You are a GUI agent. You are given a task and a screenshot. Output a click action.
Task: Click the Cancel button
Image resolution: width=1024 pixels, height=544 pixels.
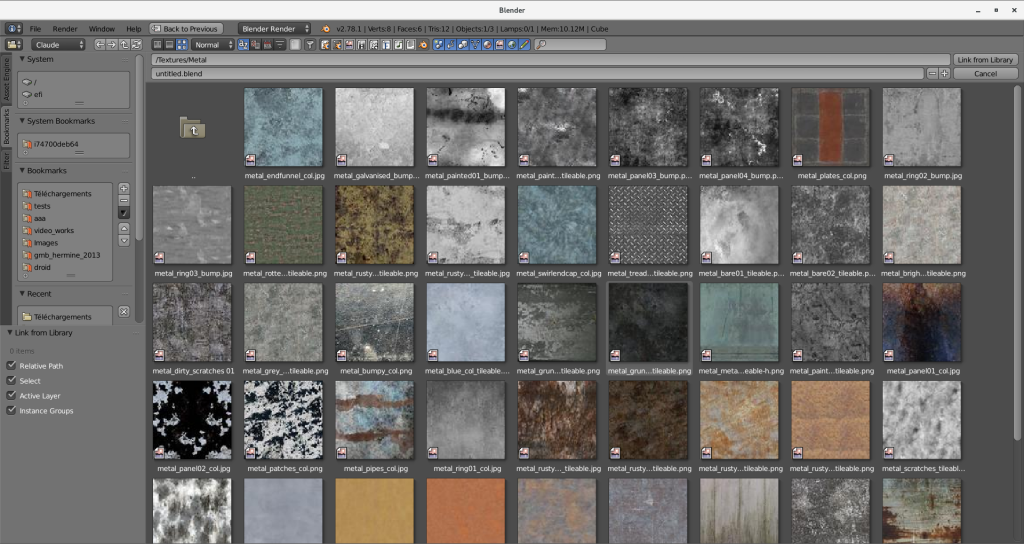(985, 74)
